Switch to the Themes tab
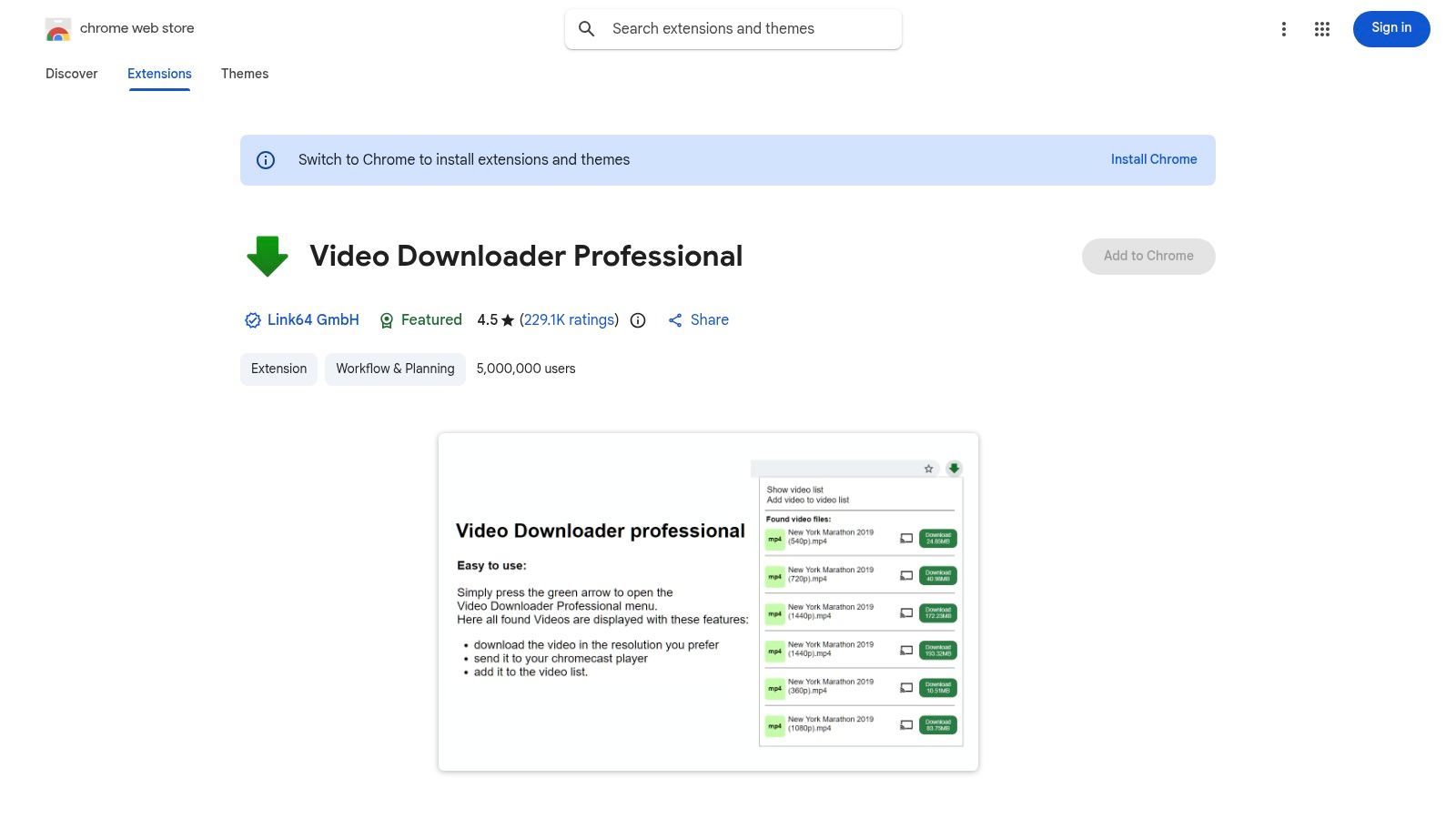The image size is (1456, 819). tap(245, 74)
